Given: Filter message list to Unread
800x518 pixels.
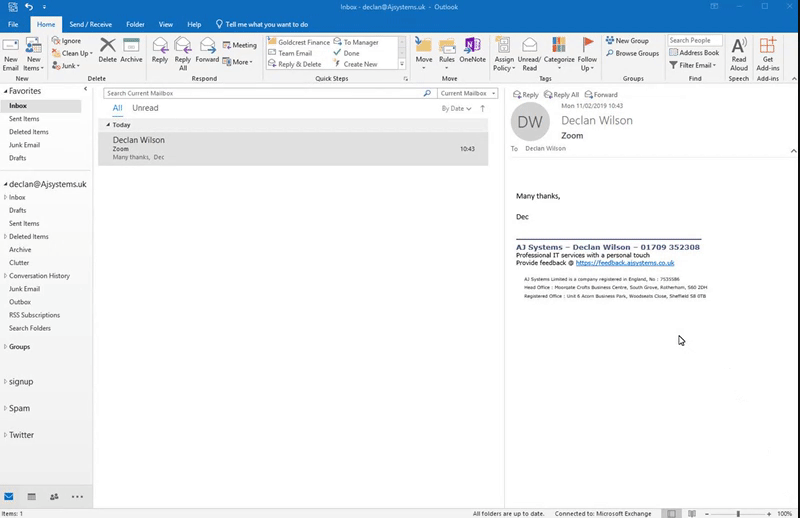Looking at the screenshot, I should click(145, 108).
